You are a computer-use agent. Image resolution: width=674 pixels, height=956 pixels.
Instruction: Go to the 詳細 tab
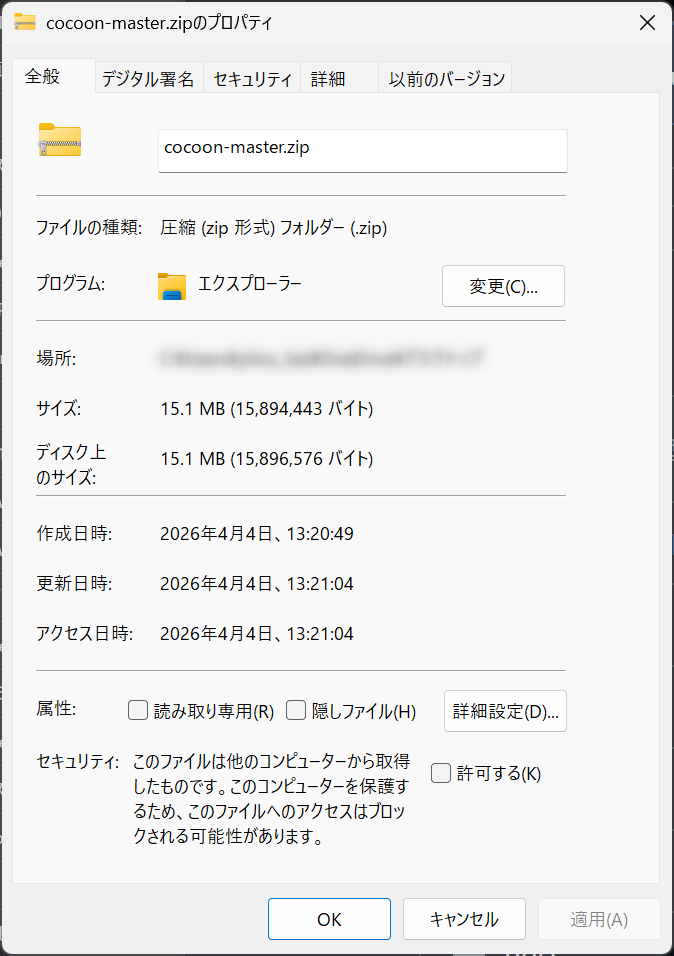click(x=328, y=79)
